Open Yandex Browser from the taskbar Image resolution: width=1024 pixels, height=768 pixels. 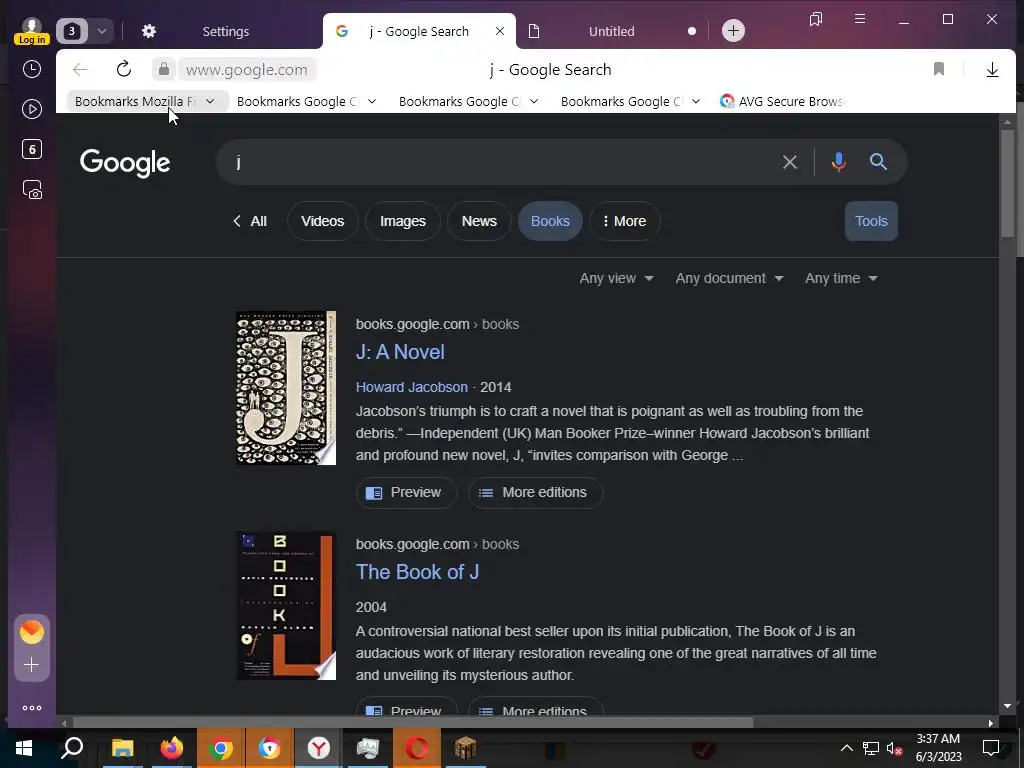(318, 748)
